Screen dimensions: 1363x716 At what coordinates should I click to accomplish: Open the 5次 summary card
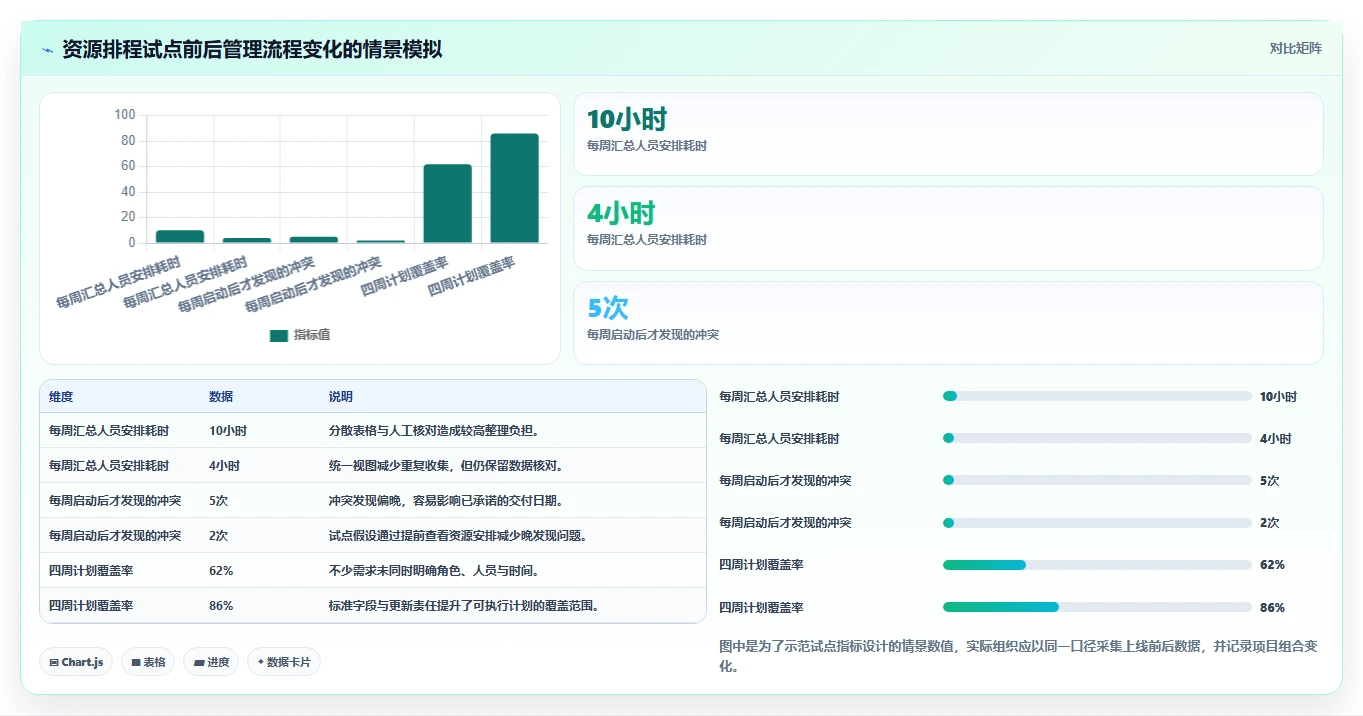tap(948, 323)
